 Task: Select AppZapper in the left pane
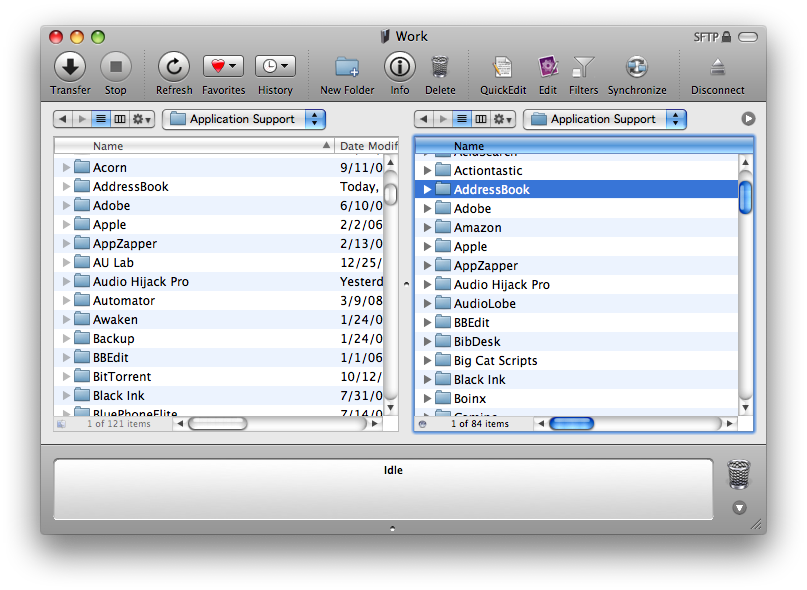219,244
